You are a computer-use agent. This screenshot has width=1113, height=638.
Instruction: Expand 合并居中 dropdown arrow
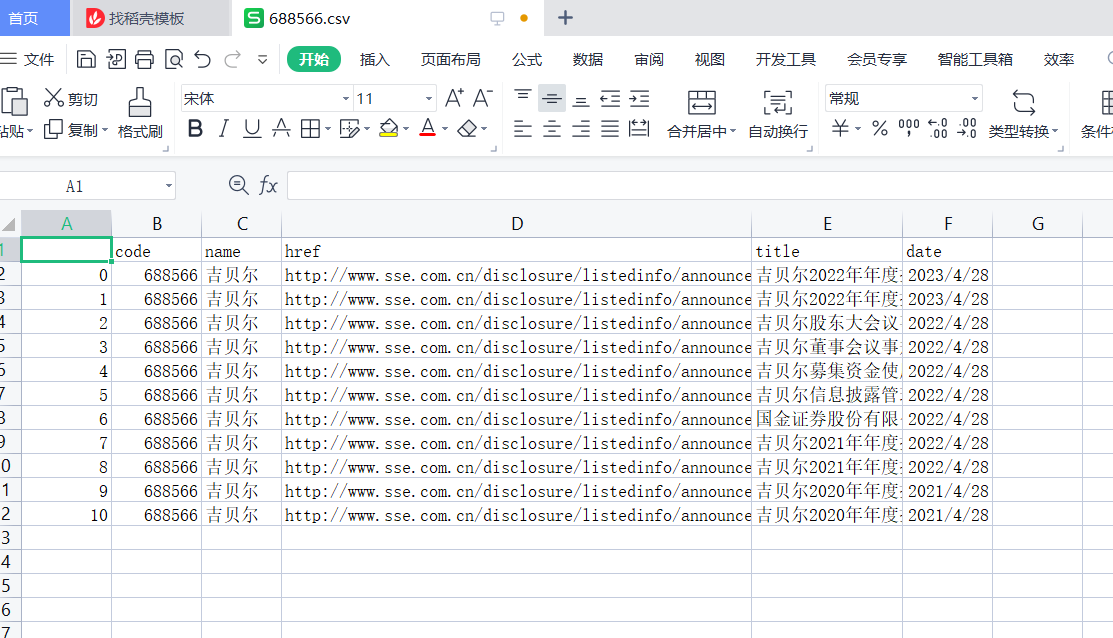click(x=733, y=131)
